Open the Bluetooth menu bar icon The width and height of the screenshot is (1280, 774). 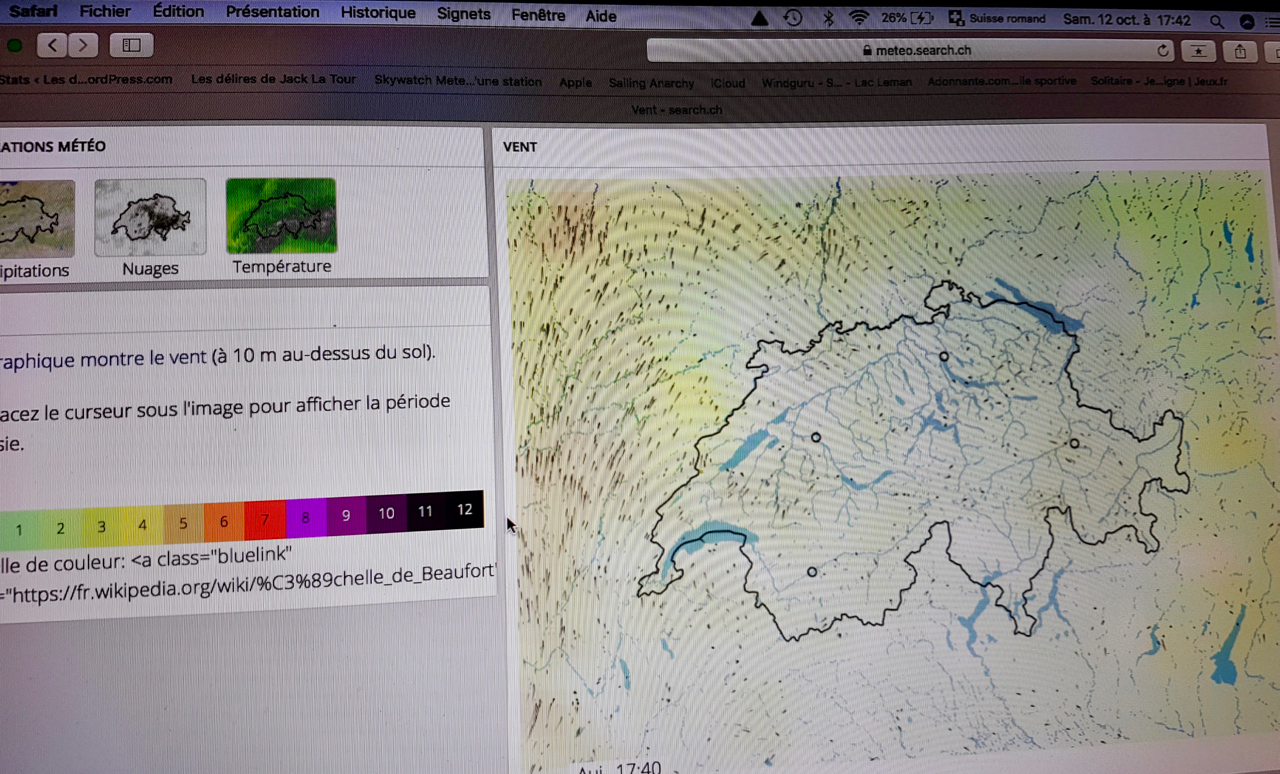[827, 18]
